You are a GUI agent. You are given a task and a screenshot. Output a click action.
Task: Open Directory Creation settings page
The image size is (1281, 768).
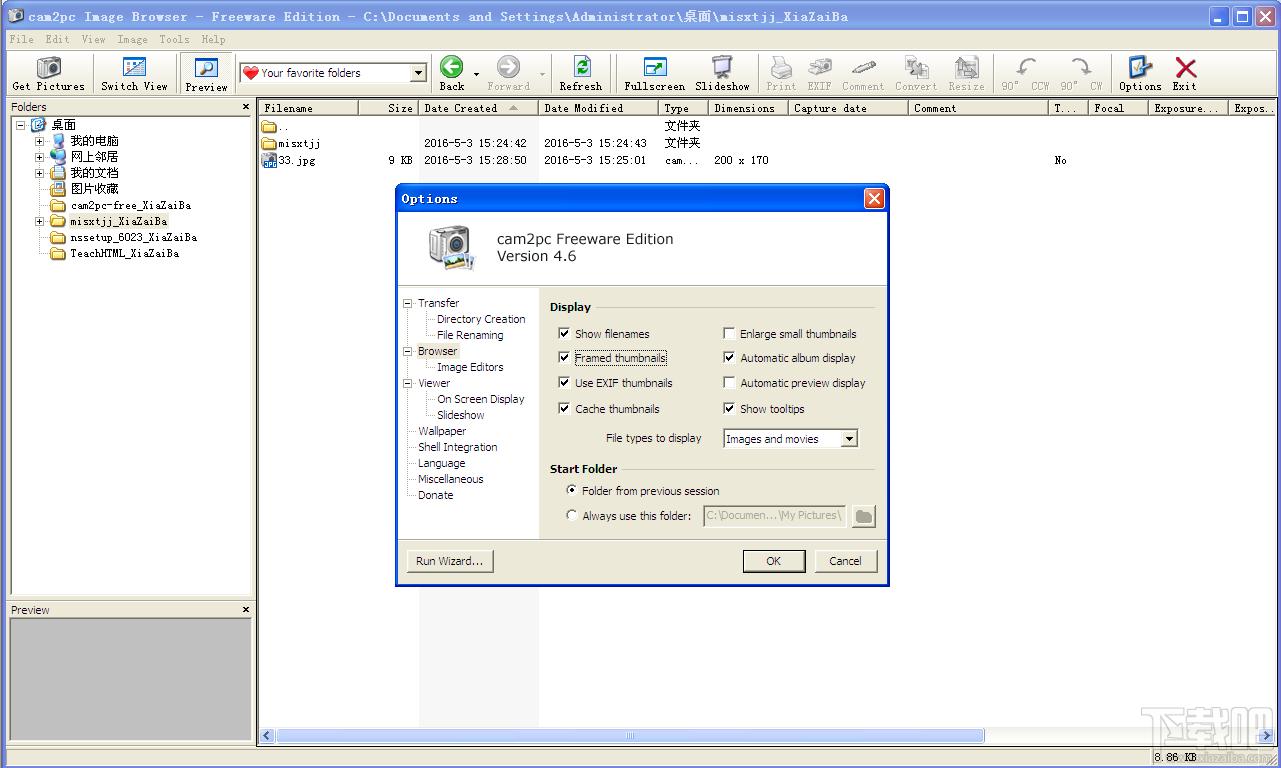tap(481, 319)
